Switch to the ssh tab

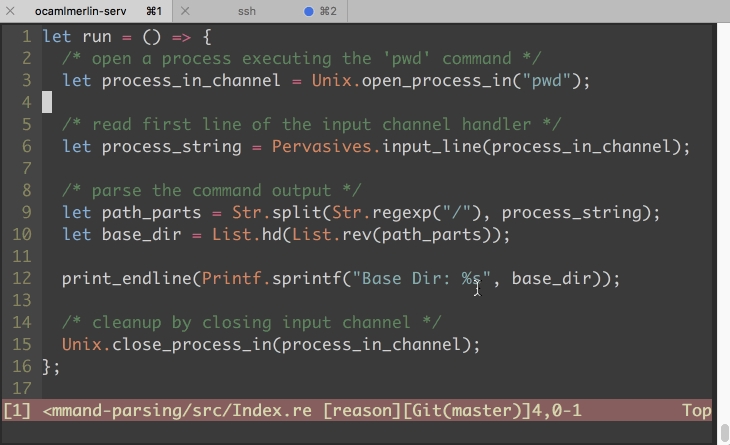pyautogui.click(x=247, y=11)
